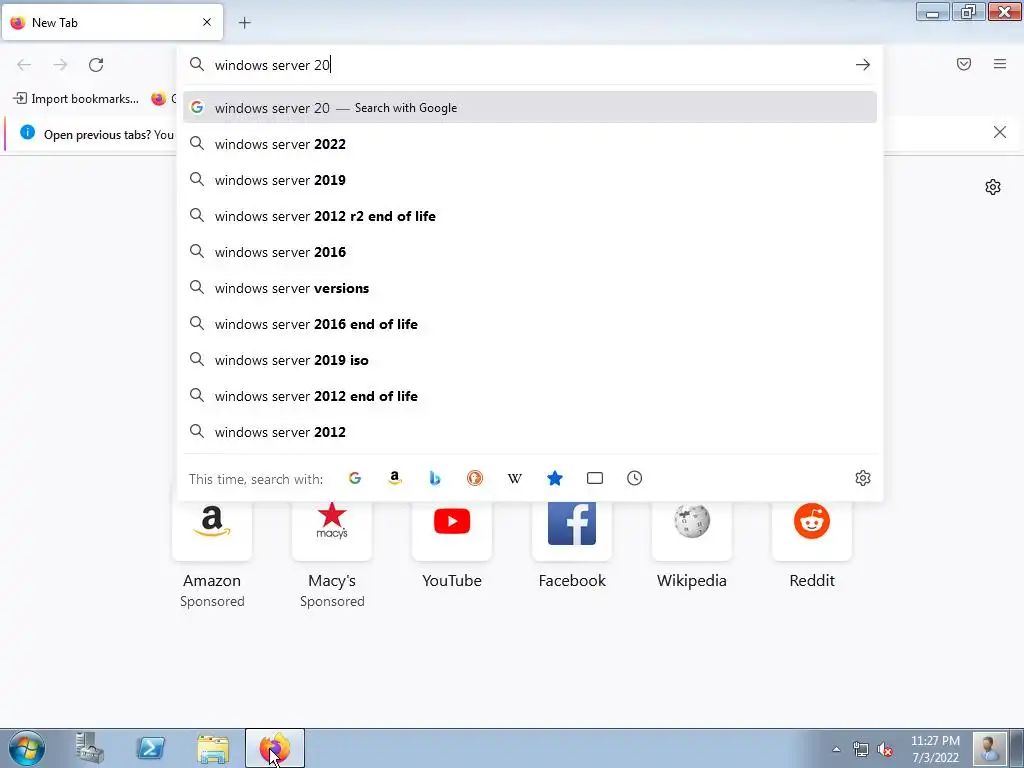Click the Firefox taskbar button
This screenshot has width=1024, height=768.
point(275,748)
